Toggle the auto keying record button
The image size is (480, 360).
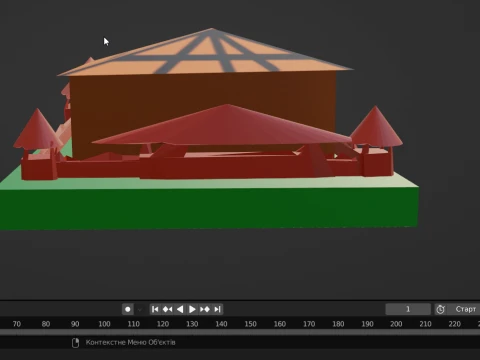tap(128, 309)
